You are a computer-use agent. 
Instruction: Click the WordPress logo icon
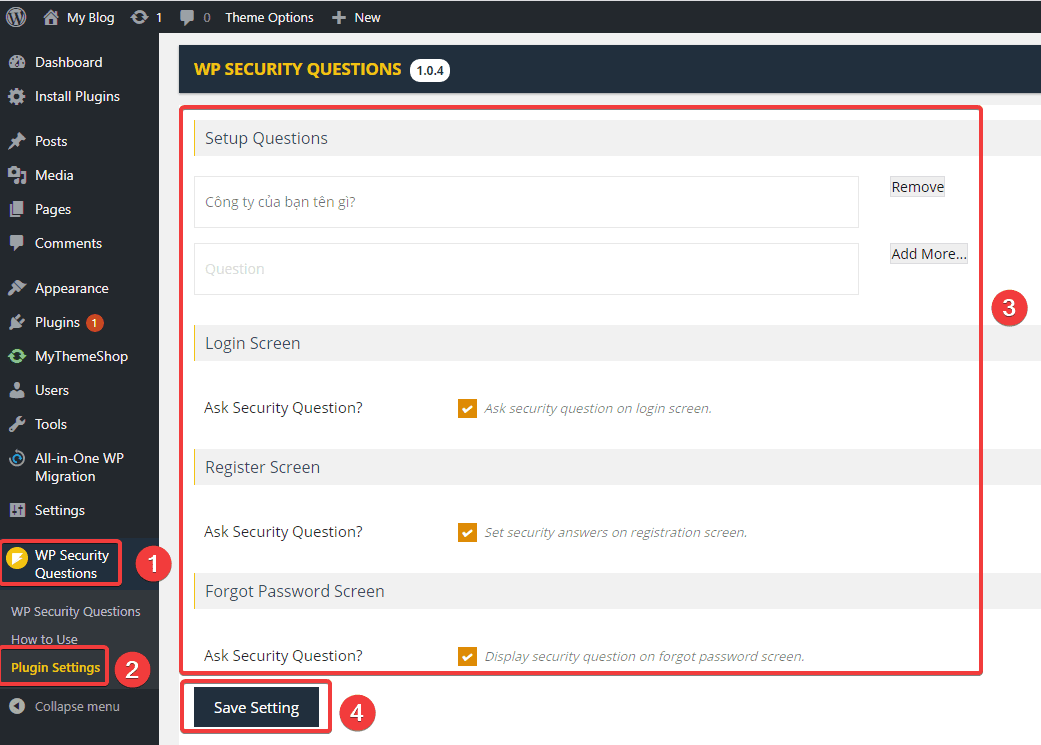pos(17,17)
